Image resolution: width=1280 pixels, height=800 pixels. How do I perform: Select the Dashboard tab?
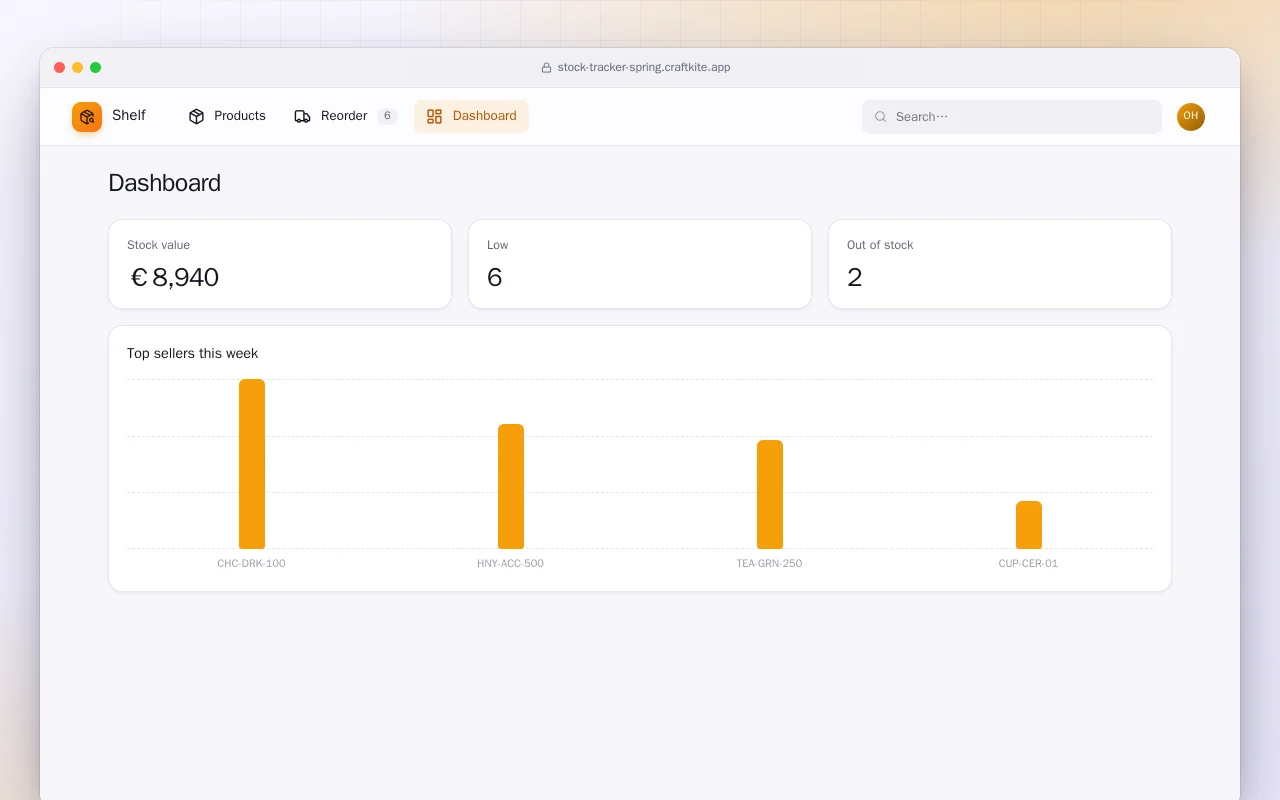point(471,116)
